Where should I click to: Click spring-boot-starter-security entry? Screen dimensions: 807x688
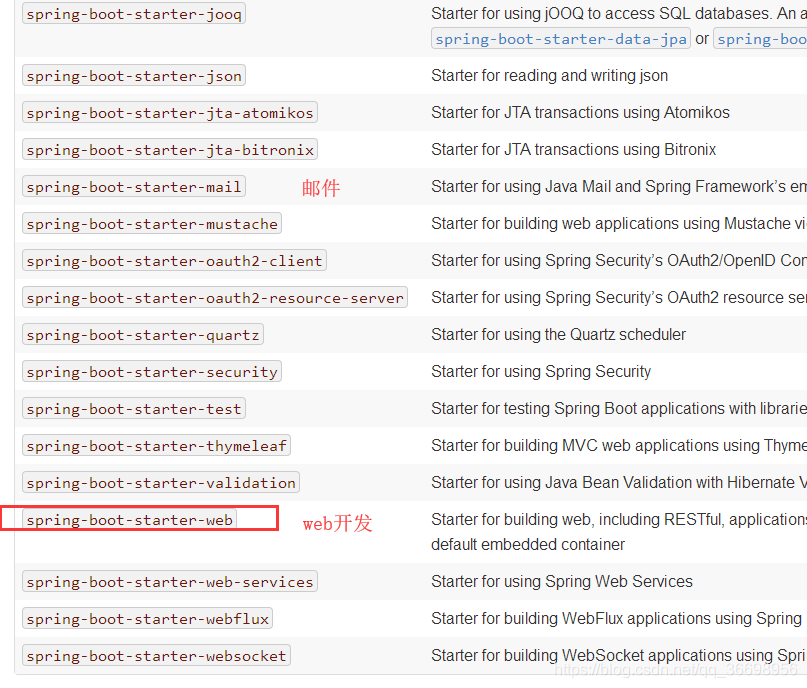pyautogui.click(x=152, y=372)
